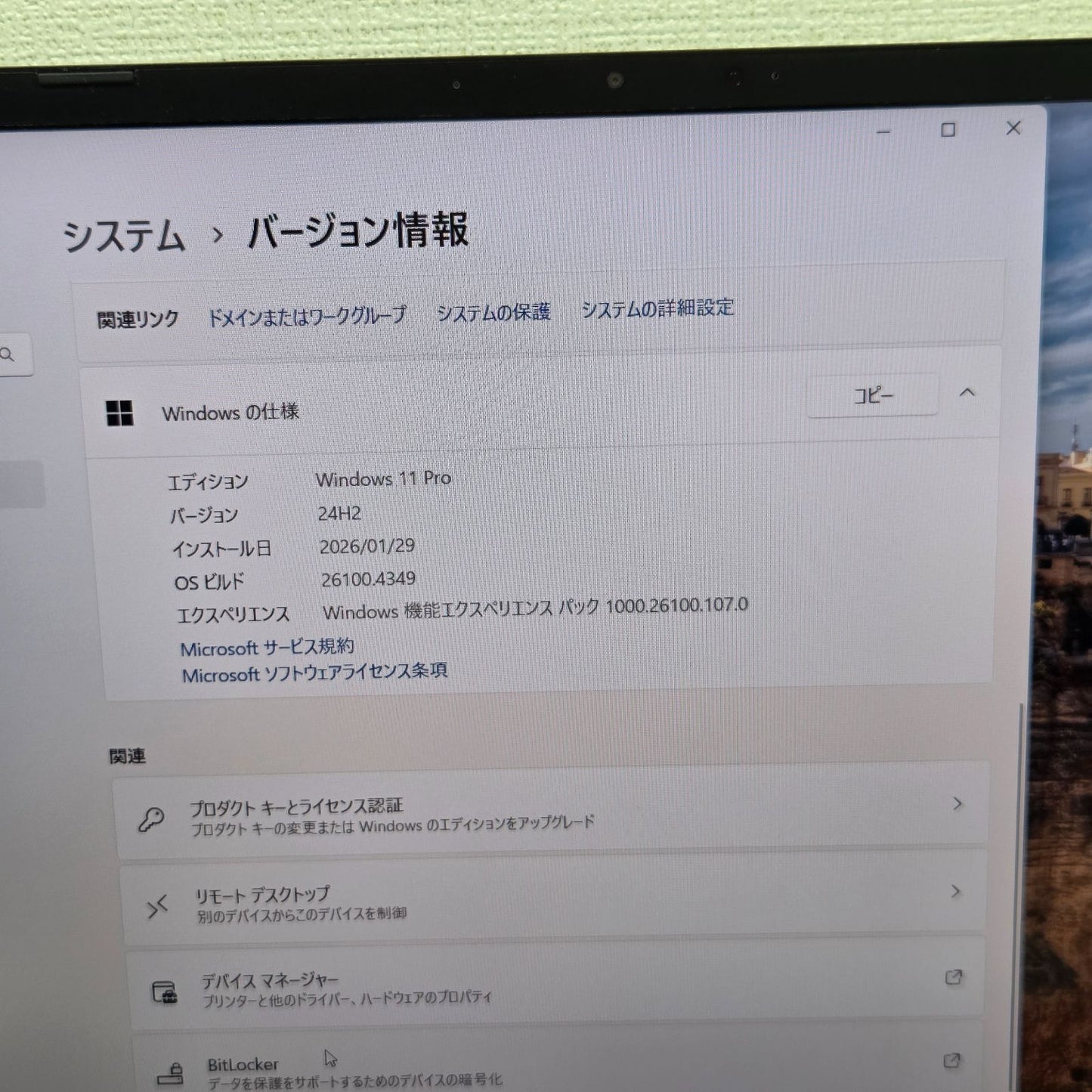Click external link icon on デバイス マネージャー row
1092x1092 pixels.
954,977
